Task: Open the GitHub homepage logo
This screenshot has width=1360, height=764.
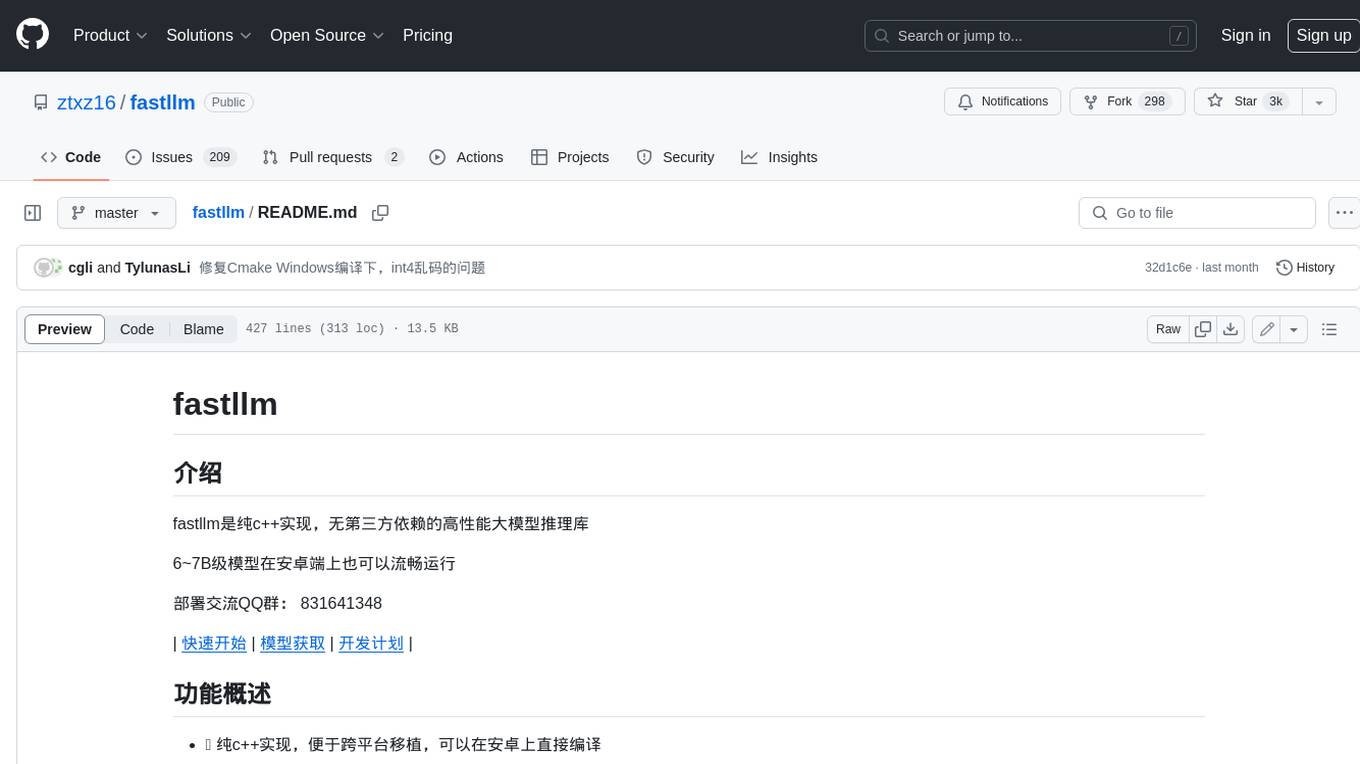Action: (x=32, y=35)
